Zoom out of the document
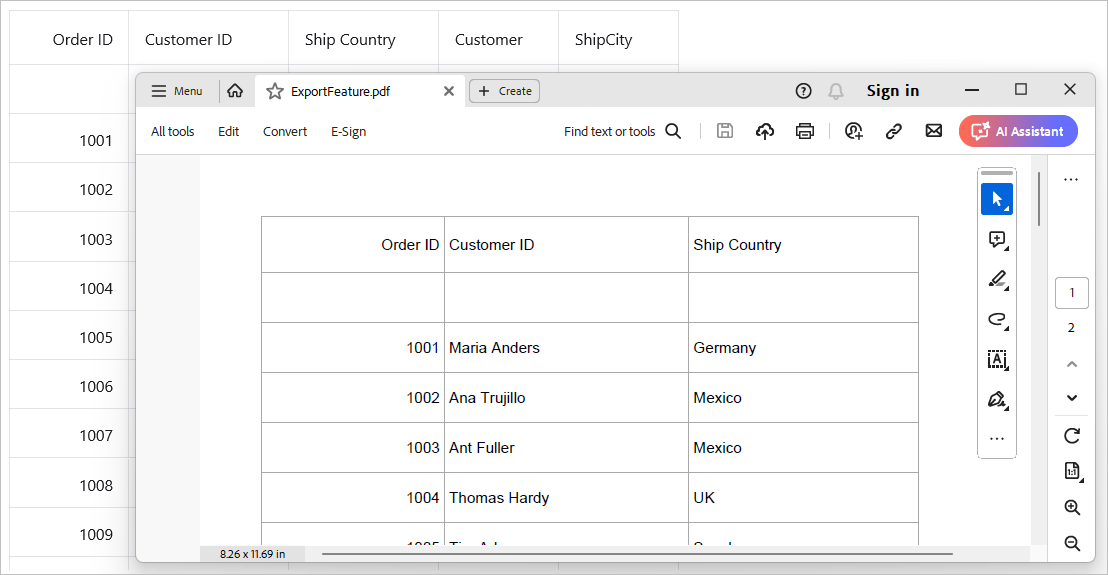This screenshot has width=1108, height=575. (1072, 544)
